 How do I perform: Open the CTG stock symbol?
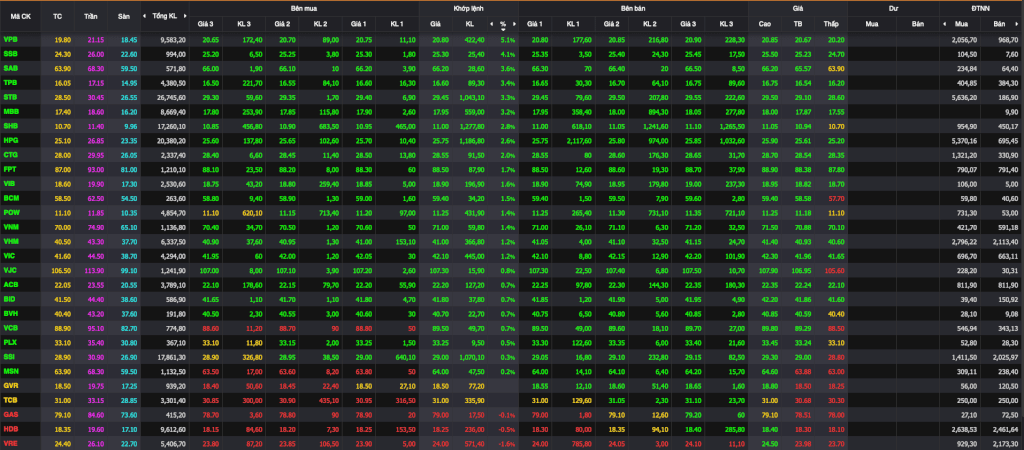point(10,154)
